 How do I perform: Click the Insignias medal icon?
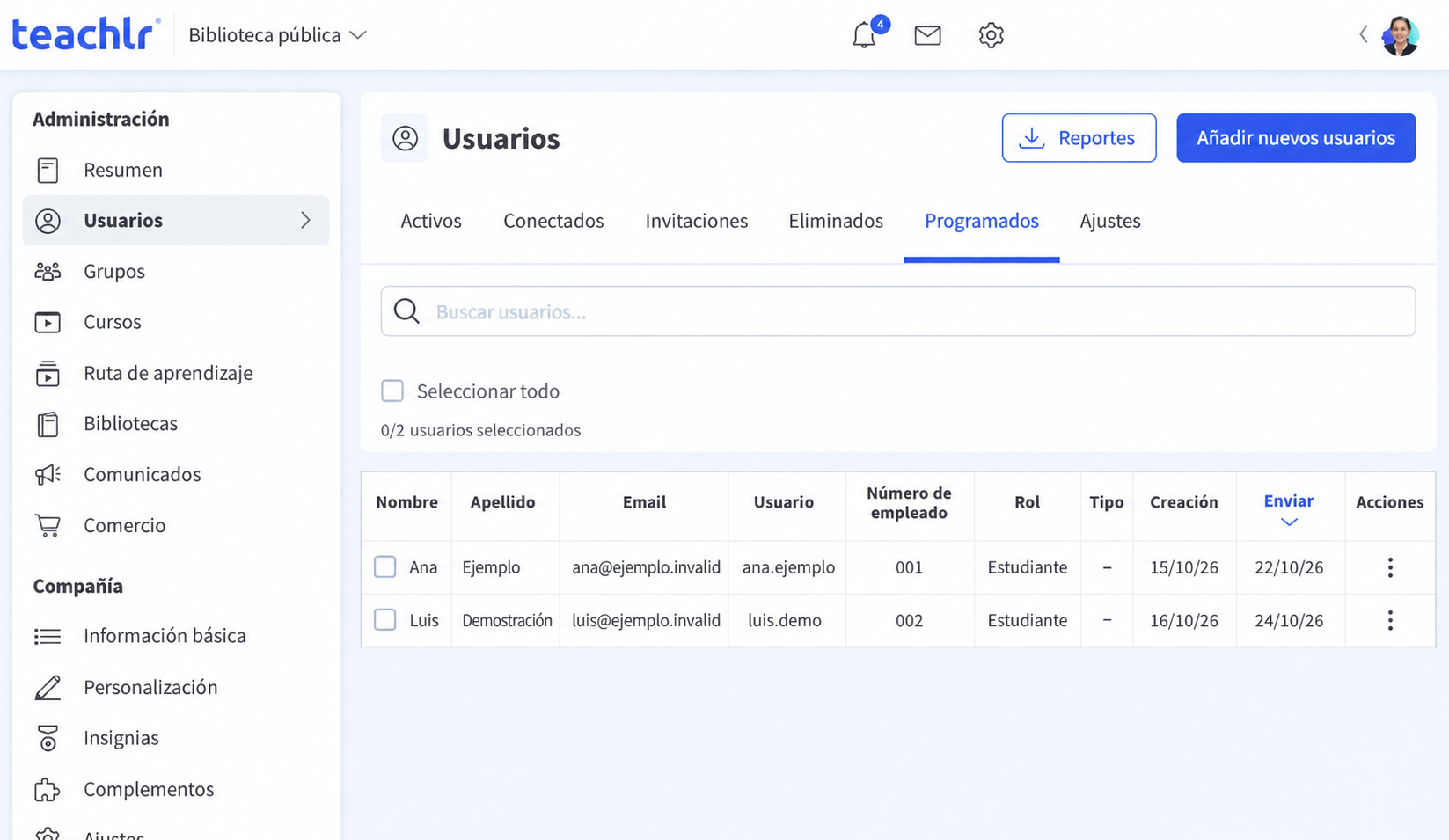[x=48, y=738]
